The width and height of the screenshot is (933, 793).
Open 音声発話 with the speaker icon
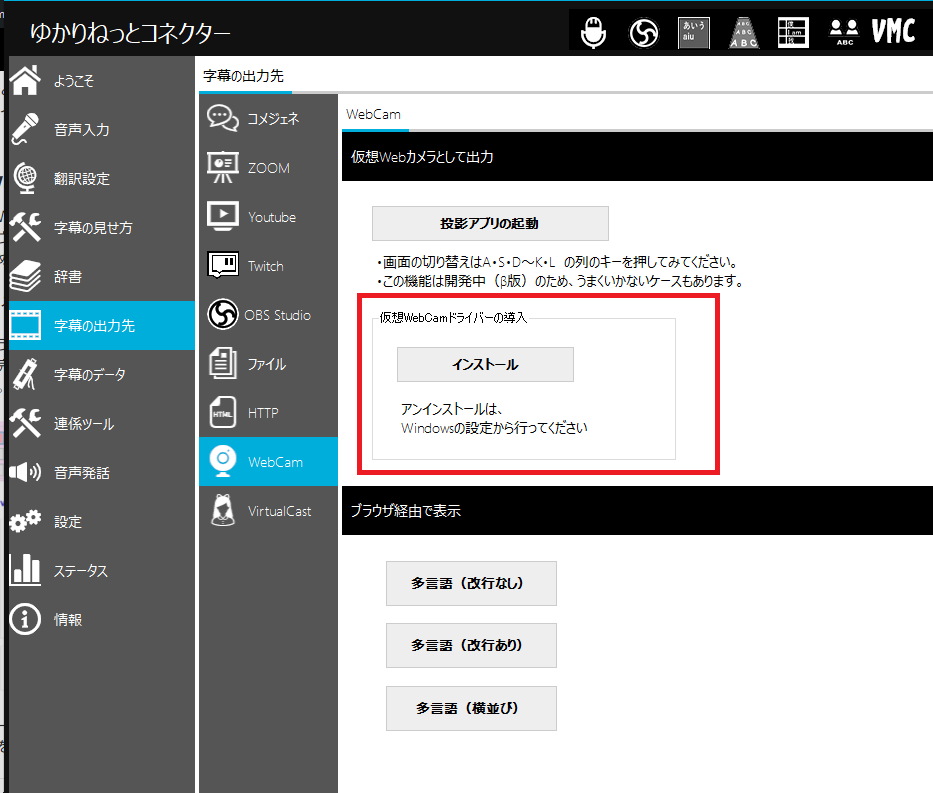click(102, 472)
